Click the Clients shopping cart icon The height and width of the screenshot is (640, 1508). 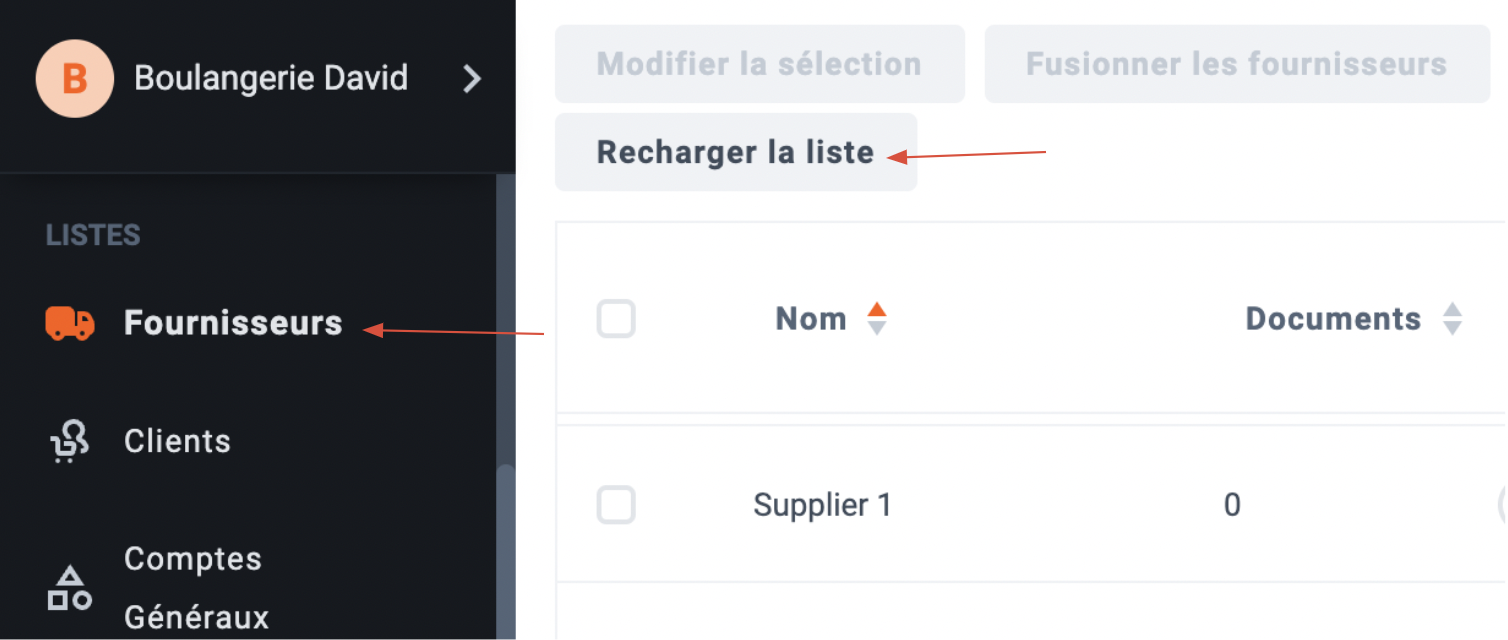click(69, 442)
